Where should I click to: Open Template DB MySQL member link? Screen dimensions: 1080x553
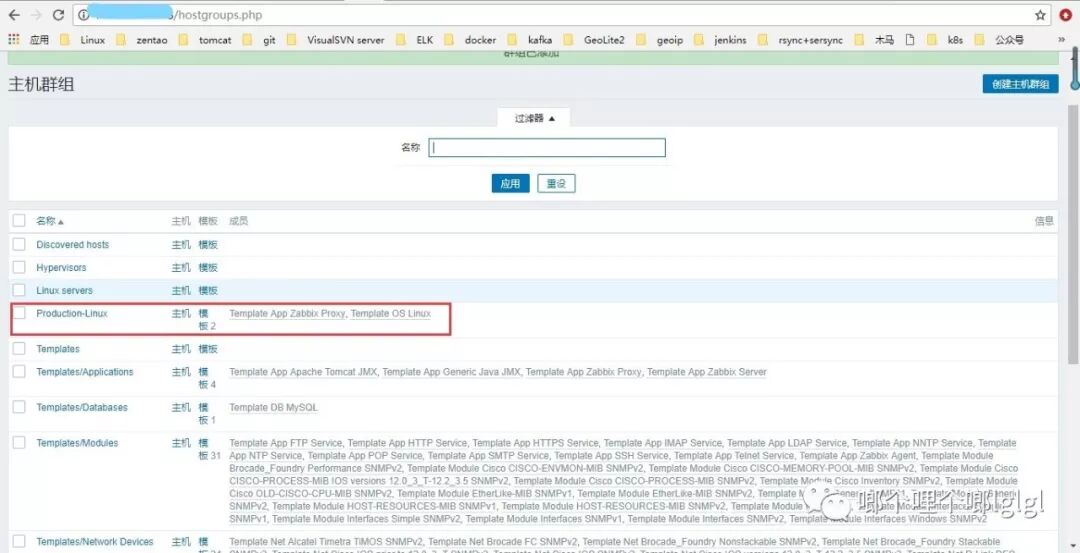[x=273, y=408]
